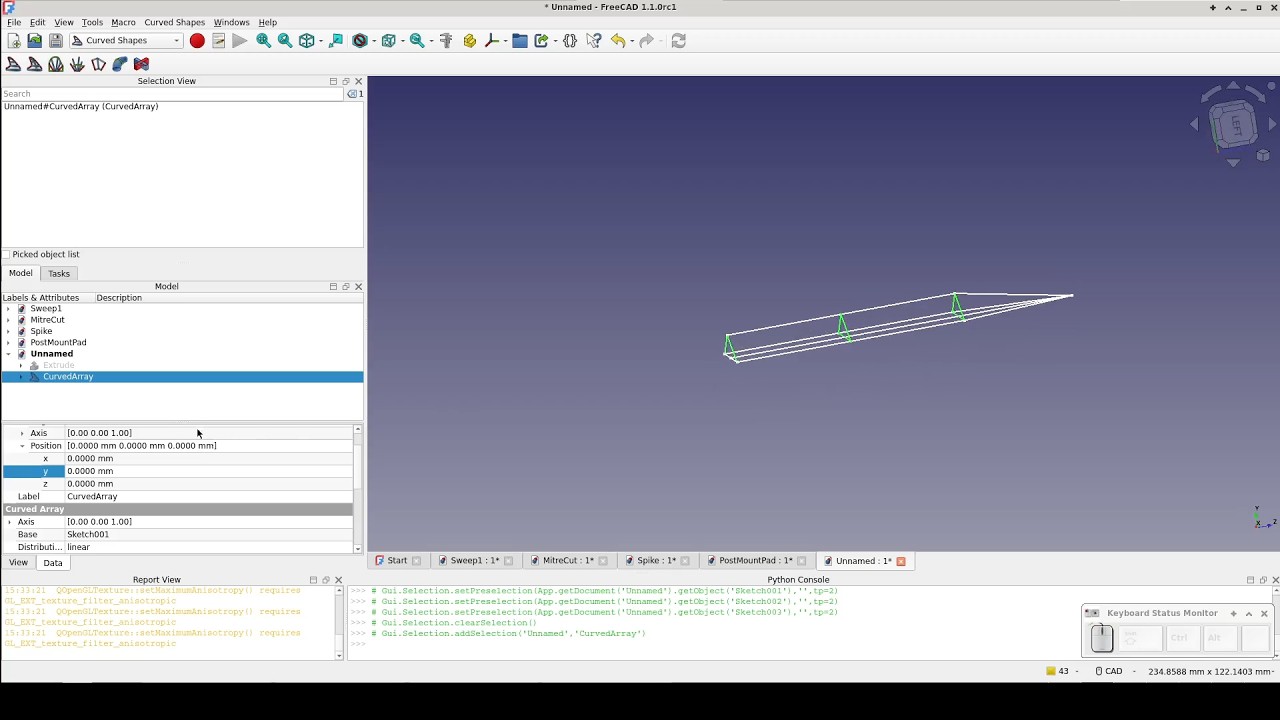This screenshot has height=720, width=1280.
Task: Open the Draw style dropdown arrow
Action: click(x=374, y=41)
